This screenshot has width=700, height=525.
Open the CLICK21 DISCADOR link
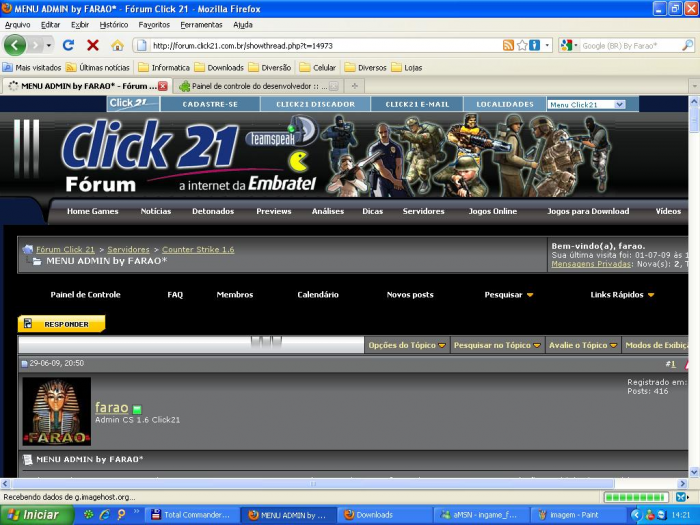[x=315, y=104]
